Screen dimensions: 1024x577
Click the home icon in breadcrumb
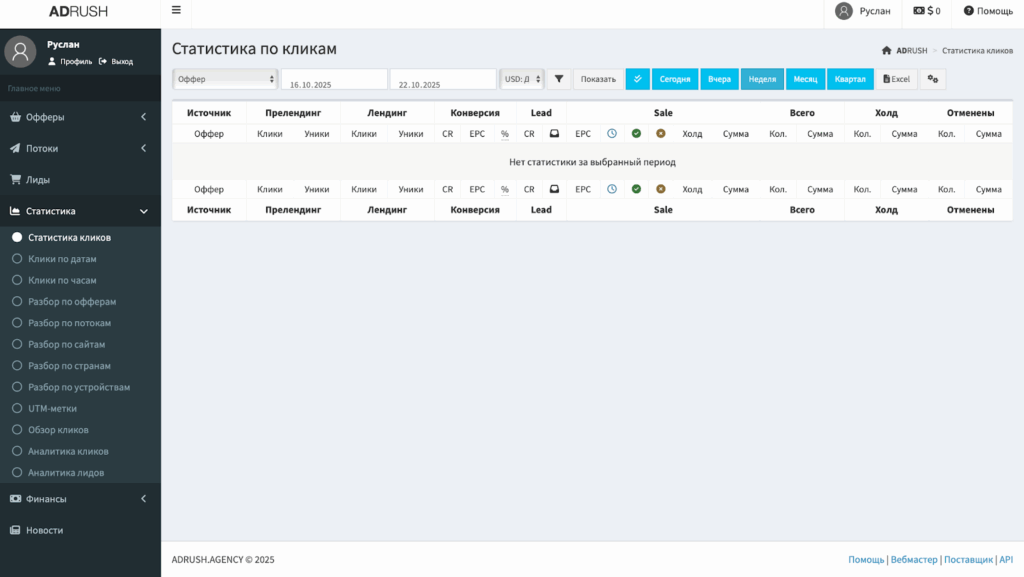point(886,50)
